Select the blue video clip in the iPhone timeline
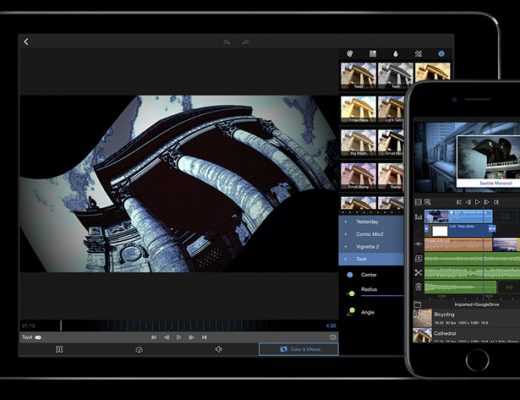This screenshot has width=520, height=400. pos(458,216)
